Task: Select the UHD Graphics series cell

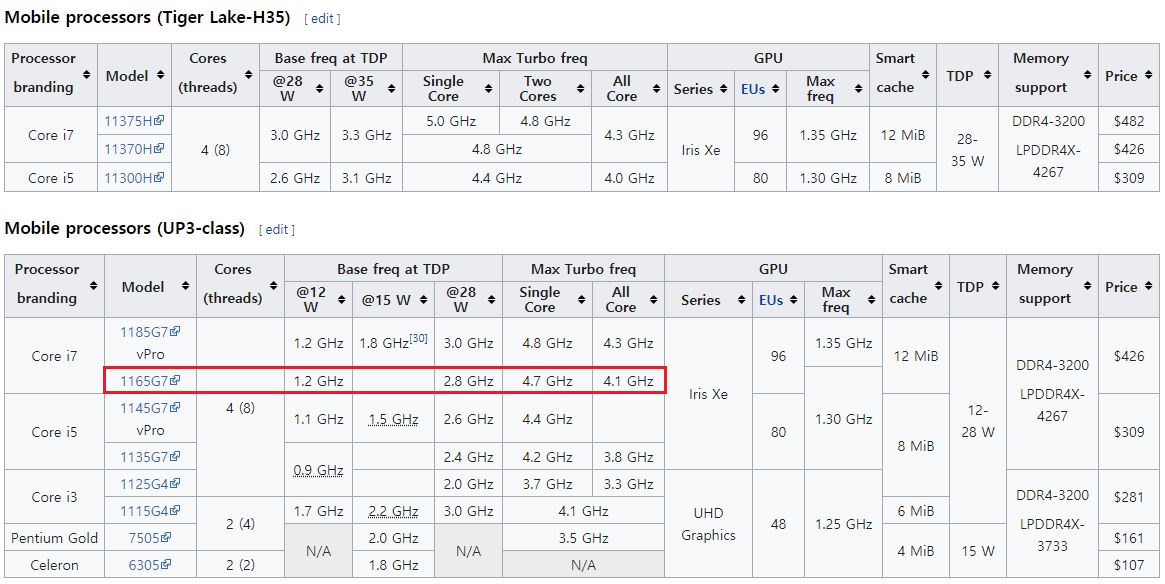Action: [708, 524]
